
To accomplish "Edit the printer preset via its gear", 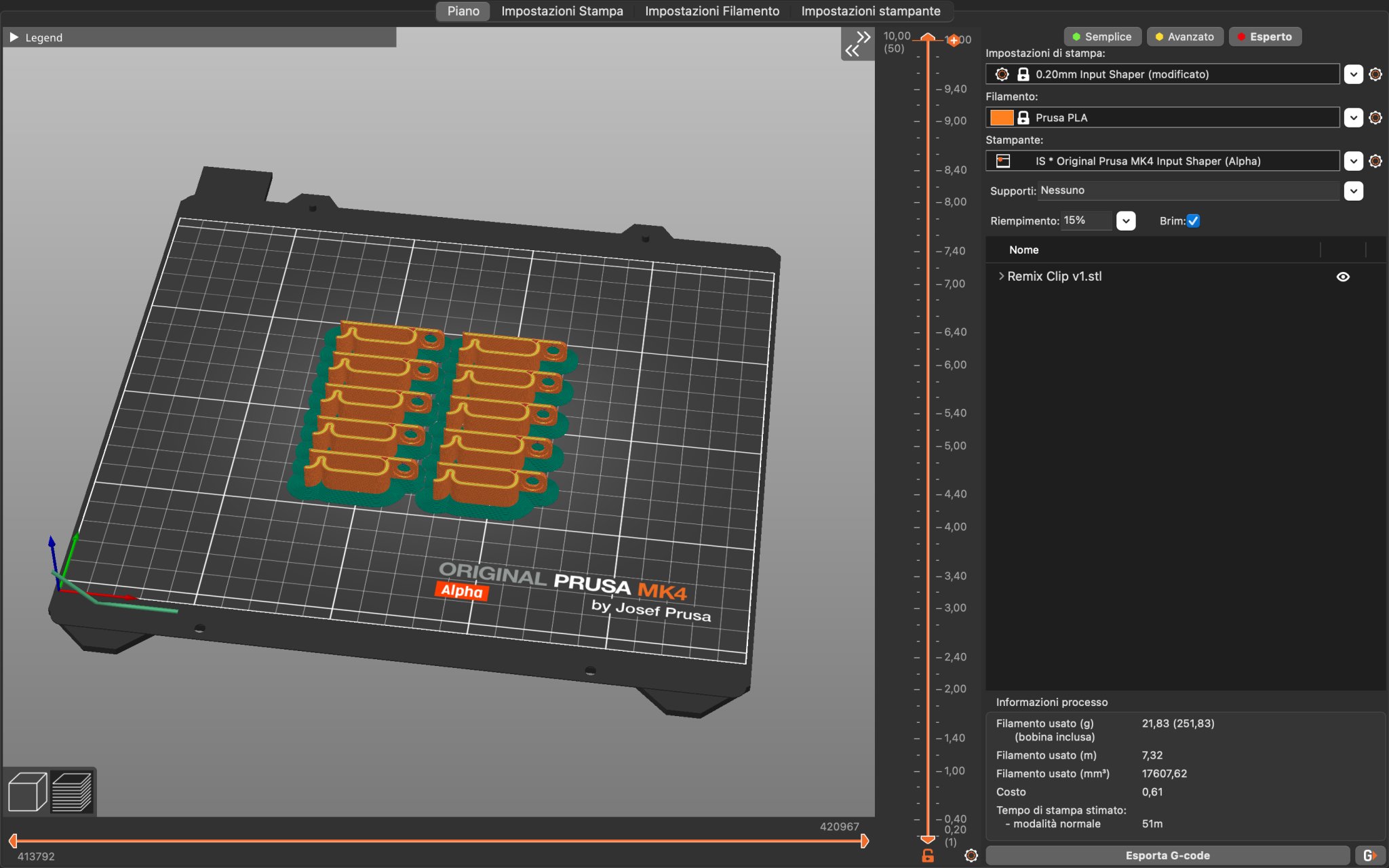I will click(1375, 161).
